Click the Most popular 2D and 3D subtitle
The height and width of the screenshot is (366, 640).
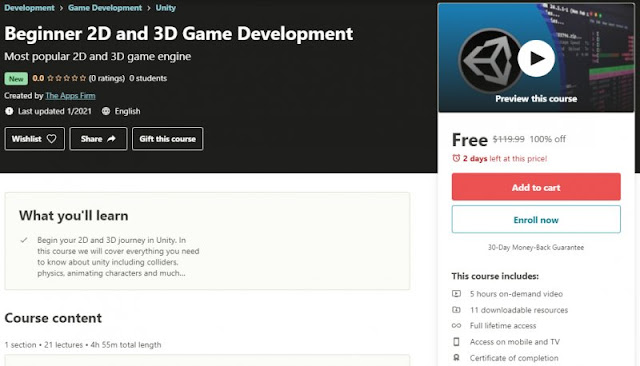pyautogui.click(x=98, y=56)
